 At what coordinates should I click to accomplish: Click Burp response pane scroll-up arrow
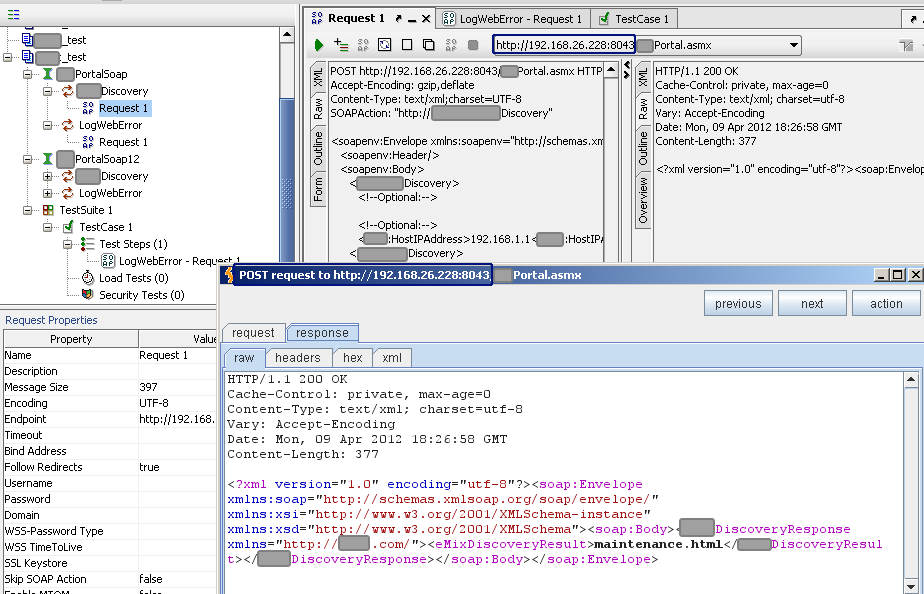coord(911,380)
